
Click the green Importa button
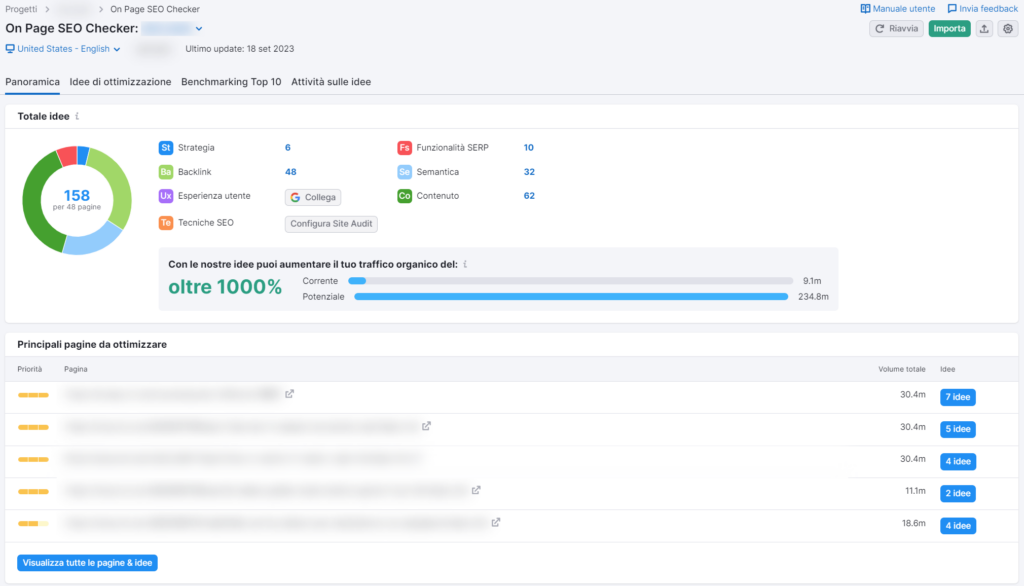coord(948,28)
